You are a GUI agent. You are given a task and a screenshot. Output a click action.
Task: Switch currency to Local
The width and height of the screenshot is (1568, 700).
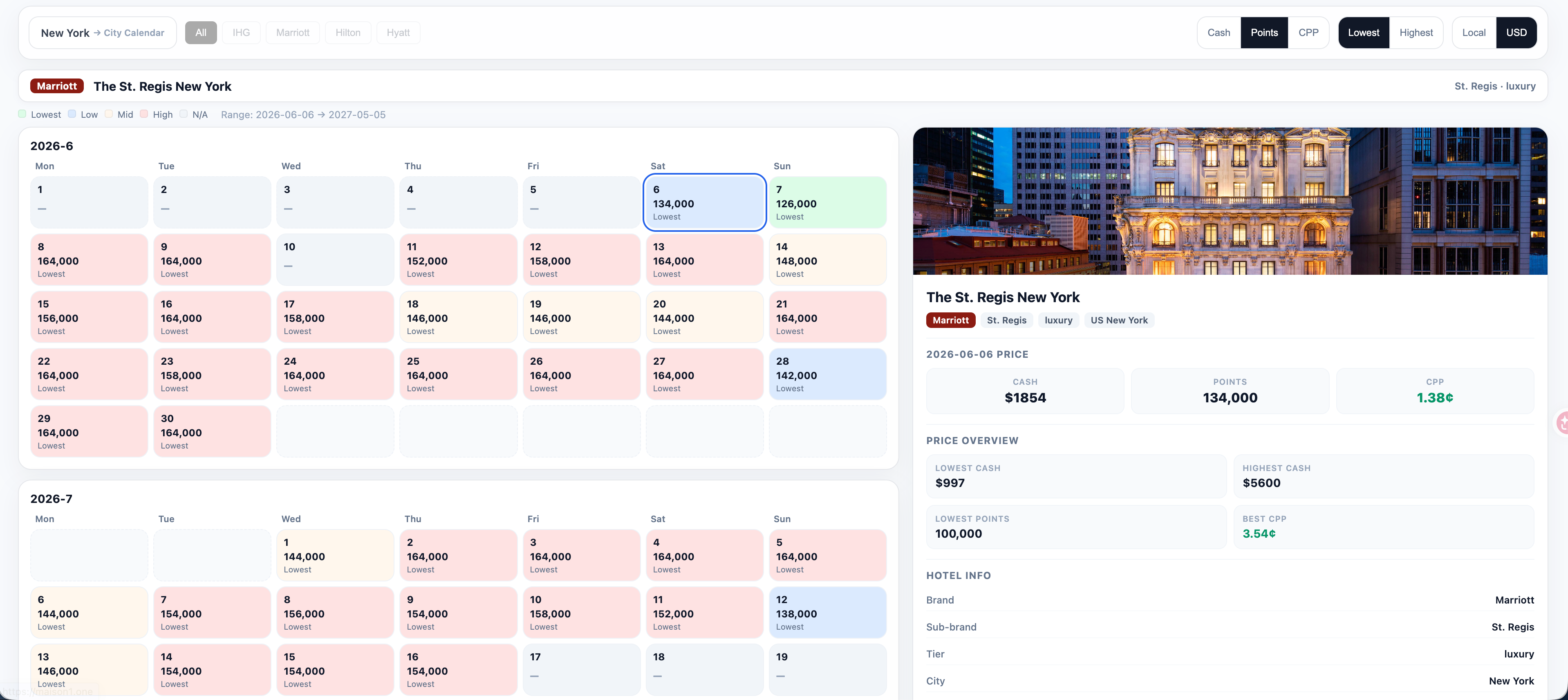pos(1474,33)
